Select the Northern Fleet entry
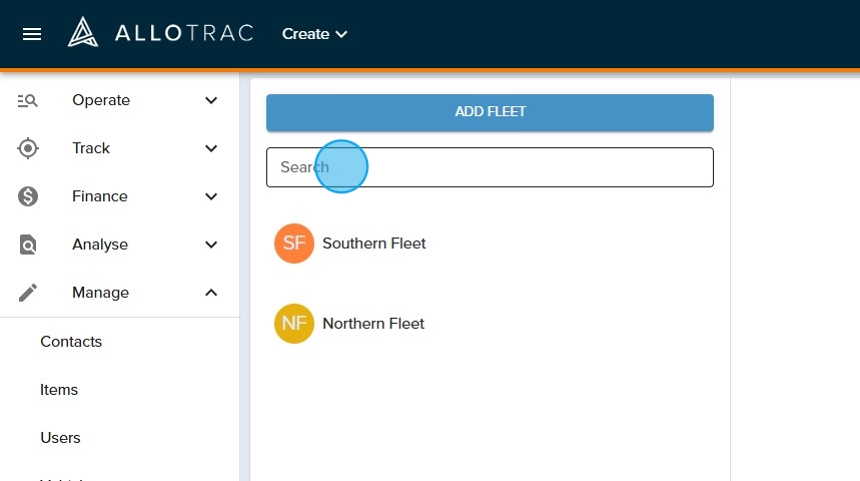This screenshot has height=481, width=860. tap(373, 324)
